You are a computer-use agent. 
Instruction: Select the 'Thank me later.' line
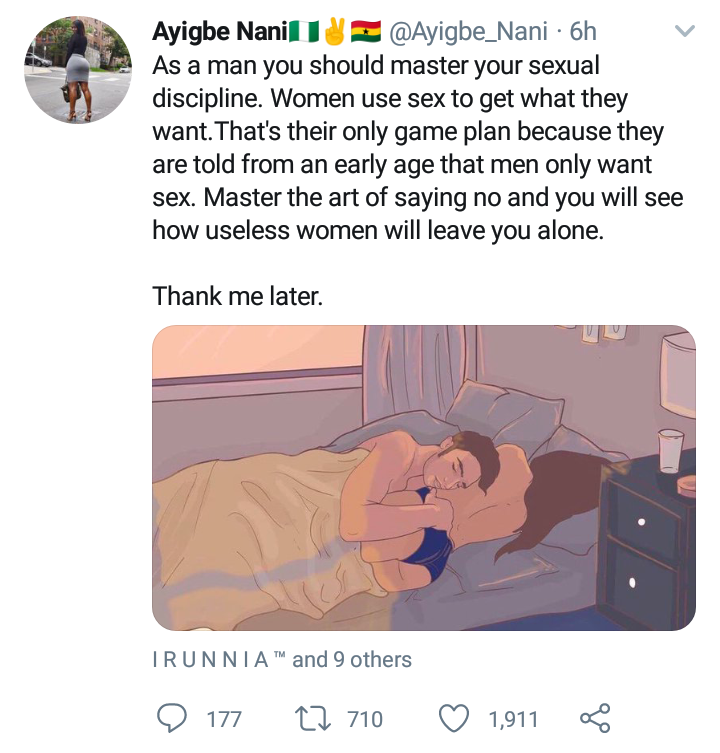(x=238, y=296)
